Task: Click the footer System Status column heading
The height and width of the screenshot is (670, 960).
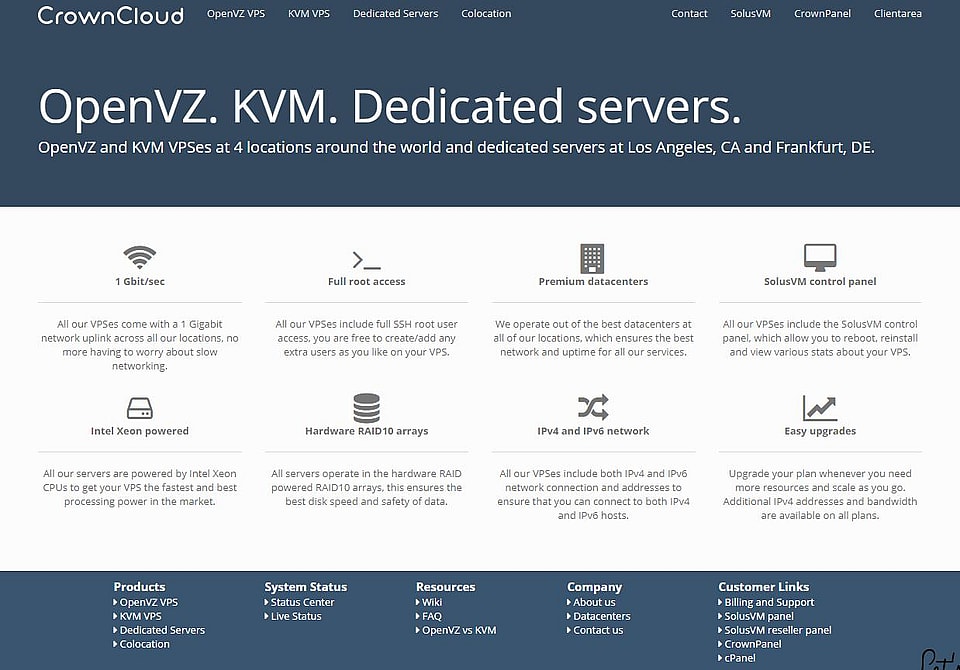Action: click(x=306, y=587)
